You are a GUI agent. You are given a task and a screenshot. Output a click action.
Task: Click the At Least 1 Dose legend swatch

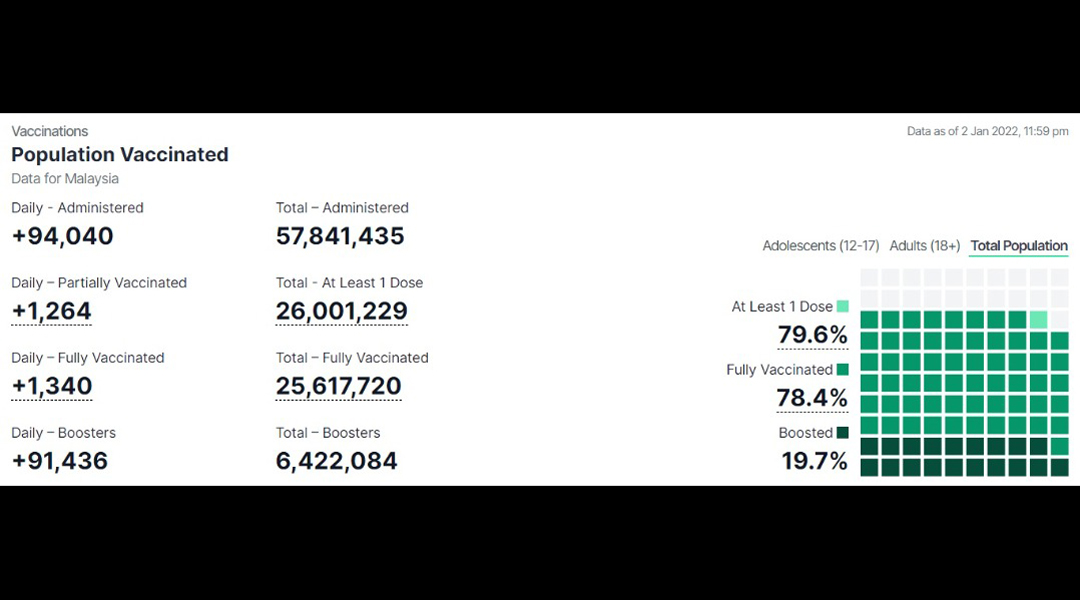coord(842,307)
